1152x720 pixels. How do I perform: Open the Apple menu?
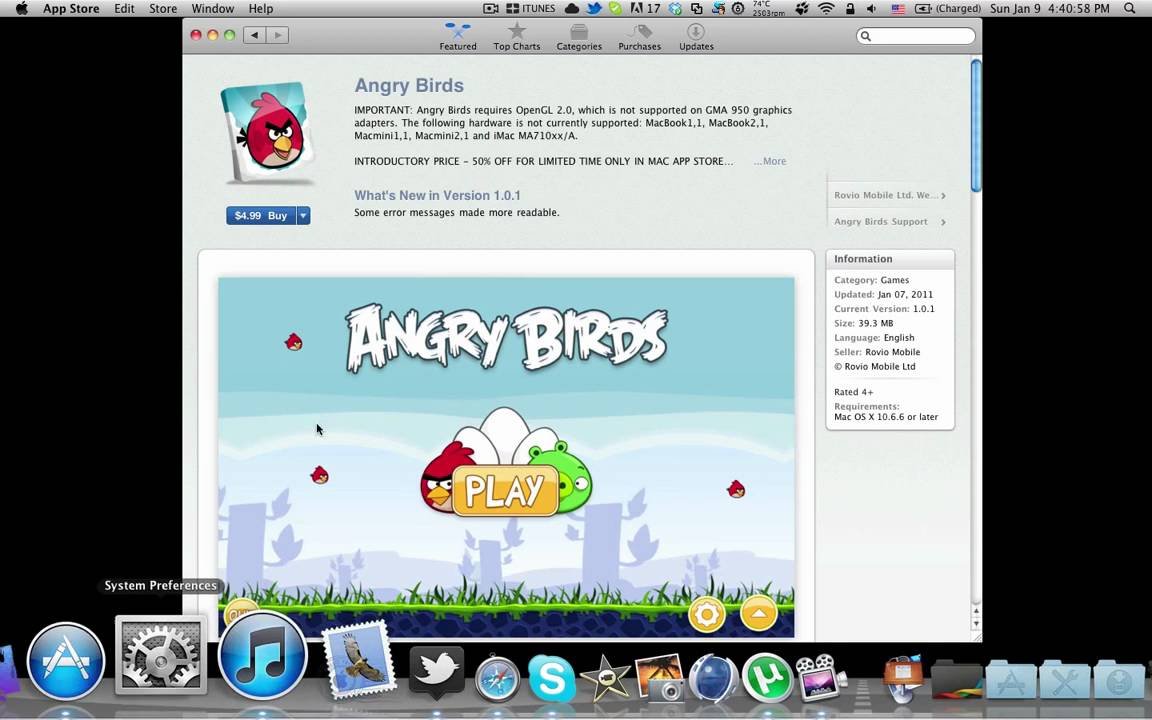pyautogui.click(x=21, y=9)
